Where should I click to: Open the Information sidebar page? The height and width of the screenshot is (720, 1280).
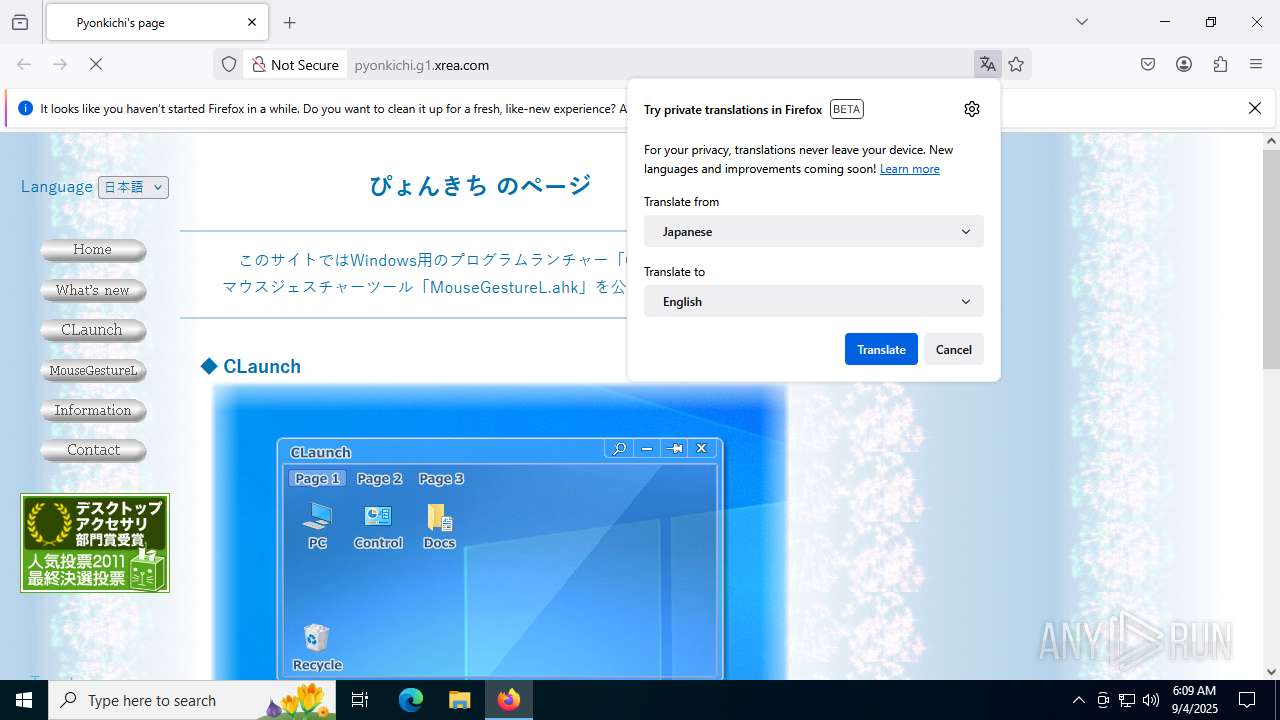click(x=93, y=410)
